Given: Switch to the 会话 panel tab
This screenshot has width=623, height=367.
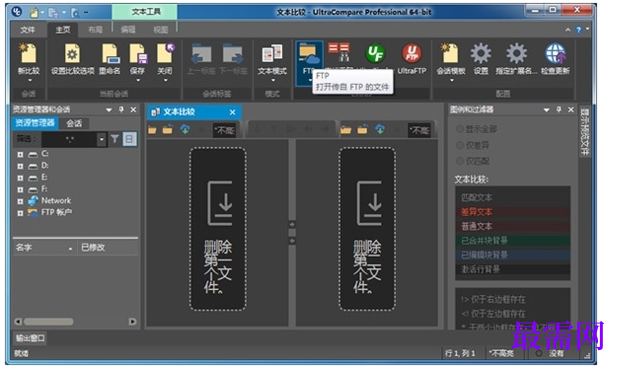Looking at the screenshot, I should pos(74,124).
